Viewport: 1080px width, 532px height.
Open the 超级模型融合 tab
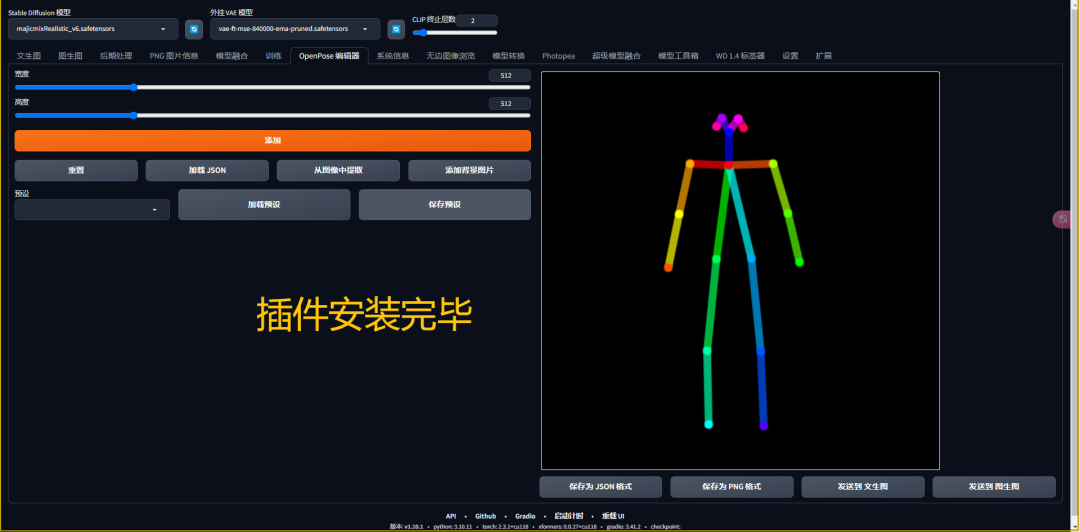(616, 56)
